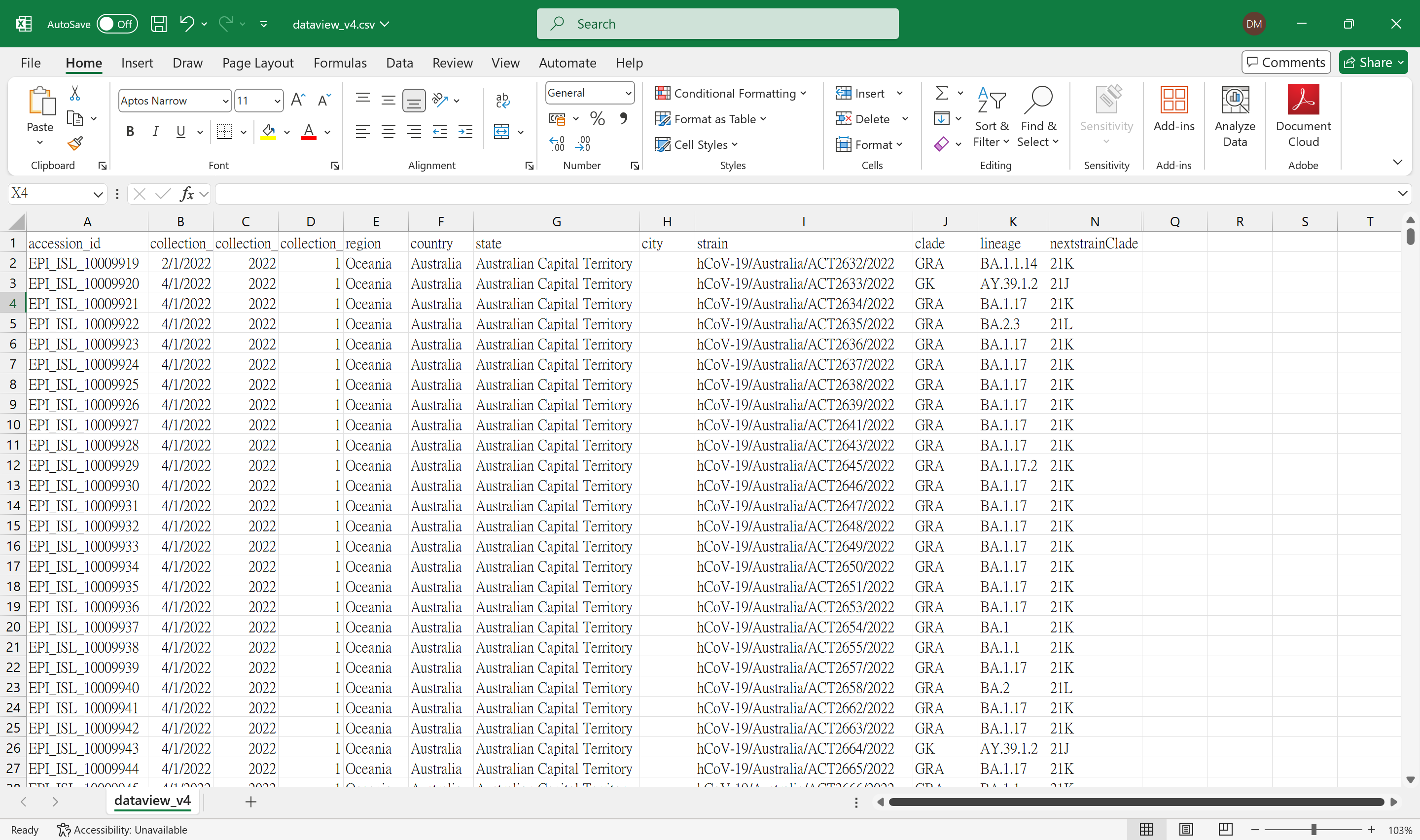Screen dimensions: 1420x840
Task: Click inside the Search box
Action: tap(717, 24)
